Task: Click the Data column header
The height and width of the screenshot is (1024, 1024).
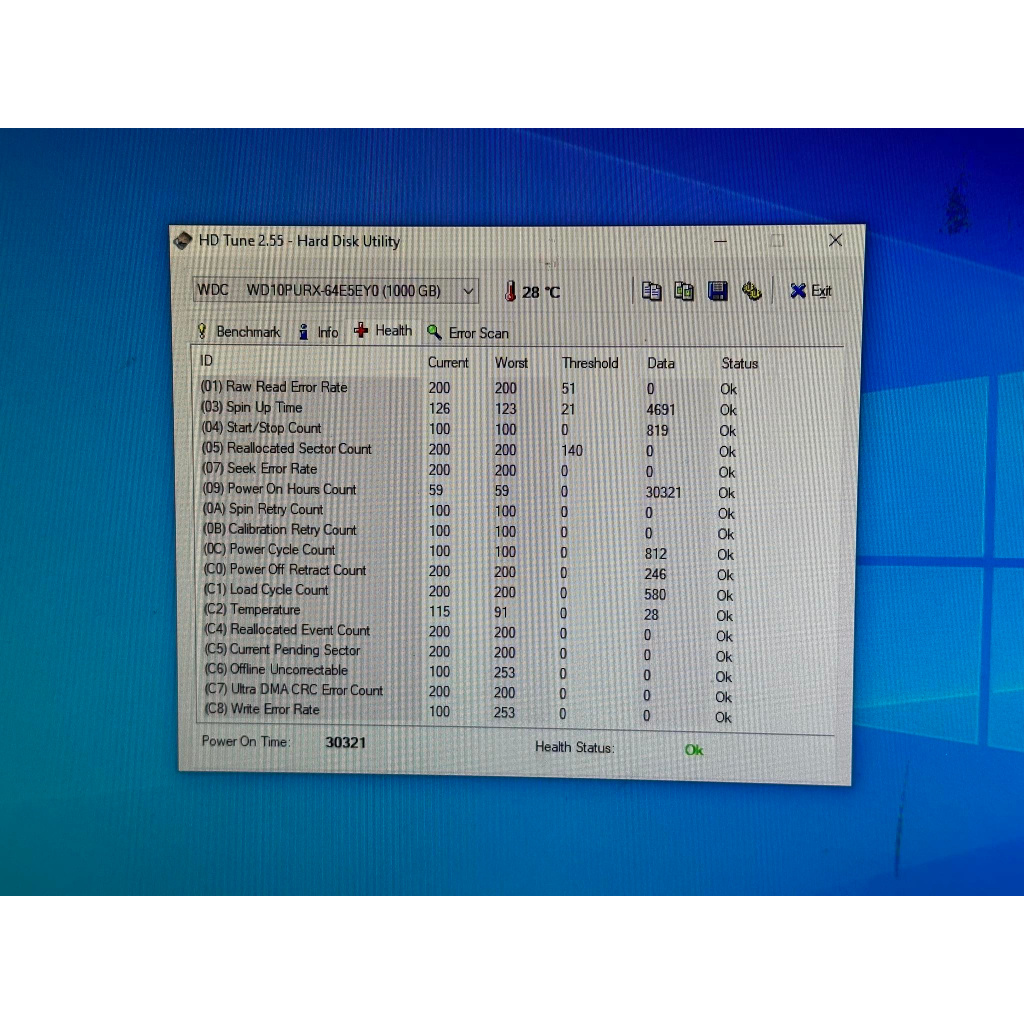Action: pos(660,363)
